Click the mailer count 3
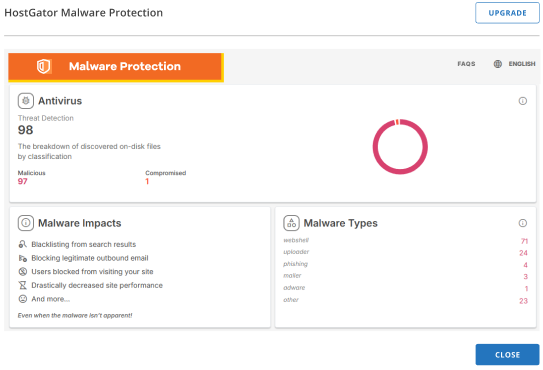The height and width of the screenshot is (370, 543). [525, 277]
